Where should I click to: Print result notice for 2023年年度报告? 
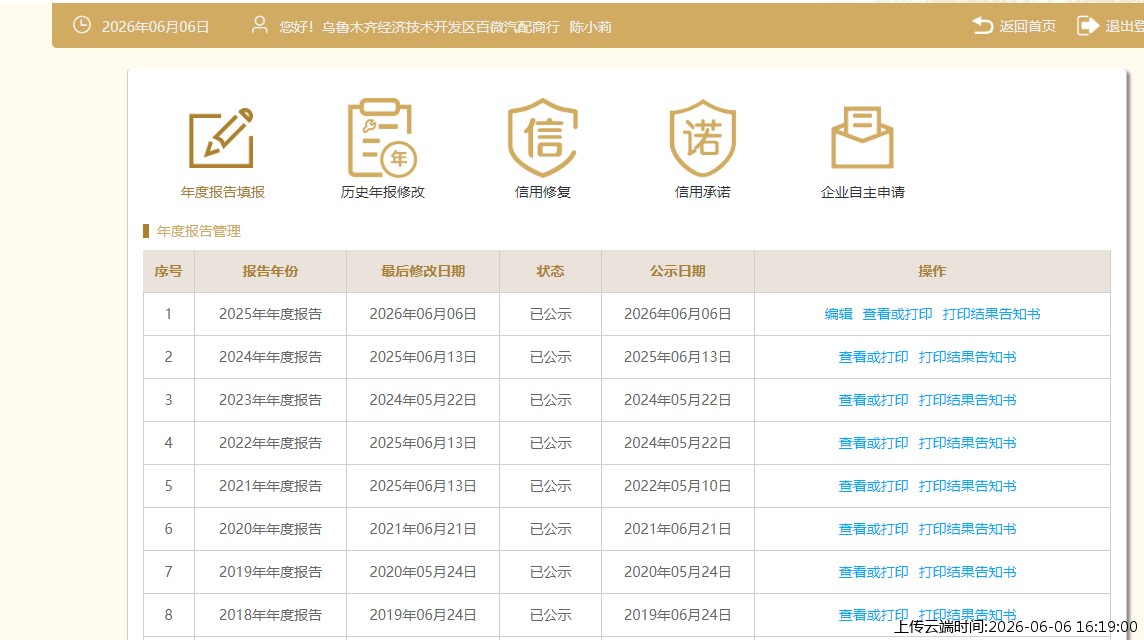click(967, 400)
